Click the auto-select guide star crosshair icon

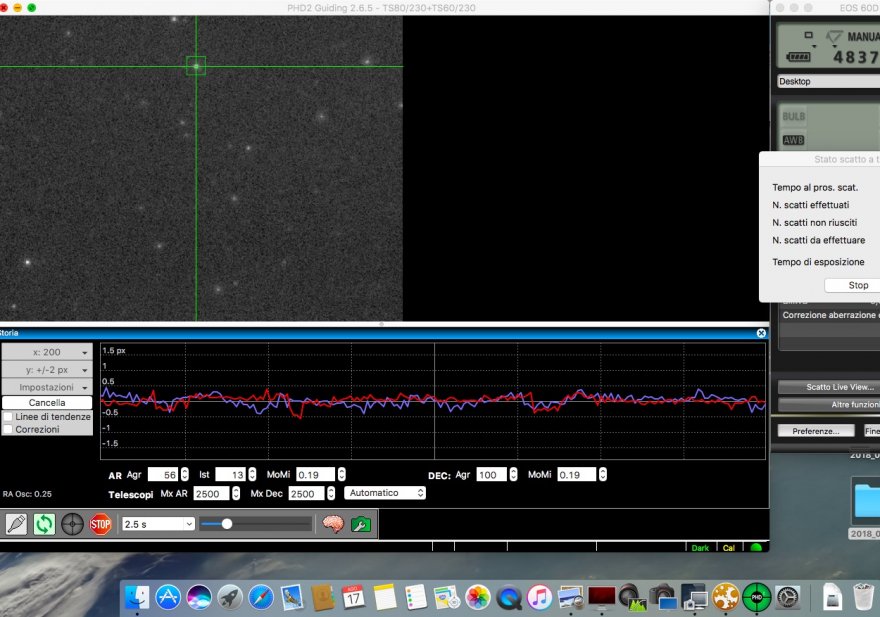pos(72,524)
